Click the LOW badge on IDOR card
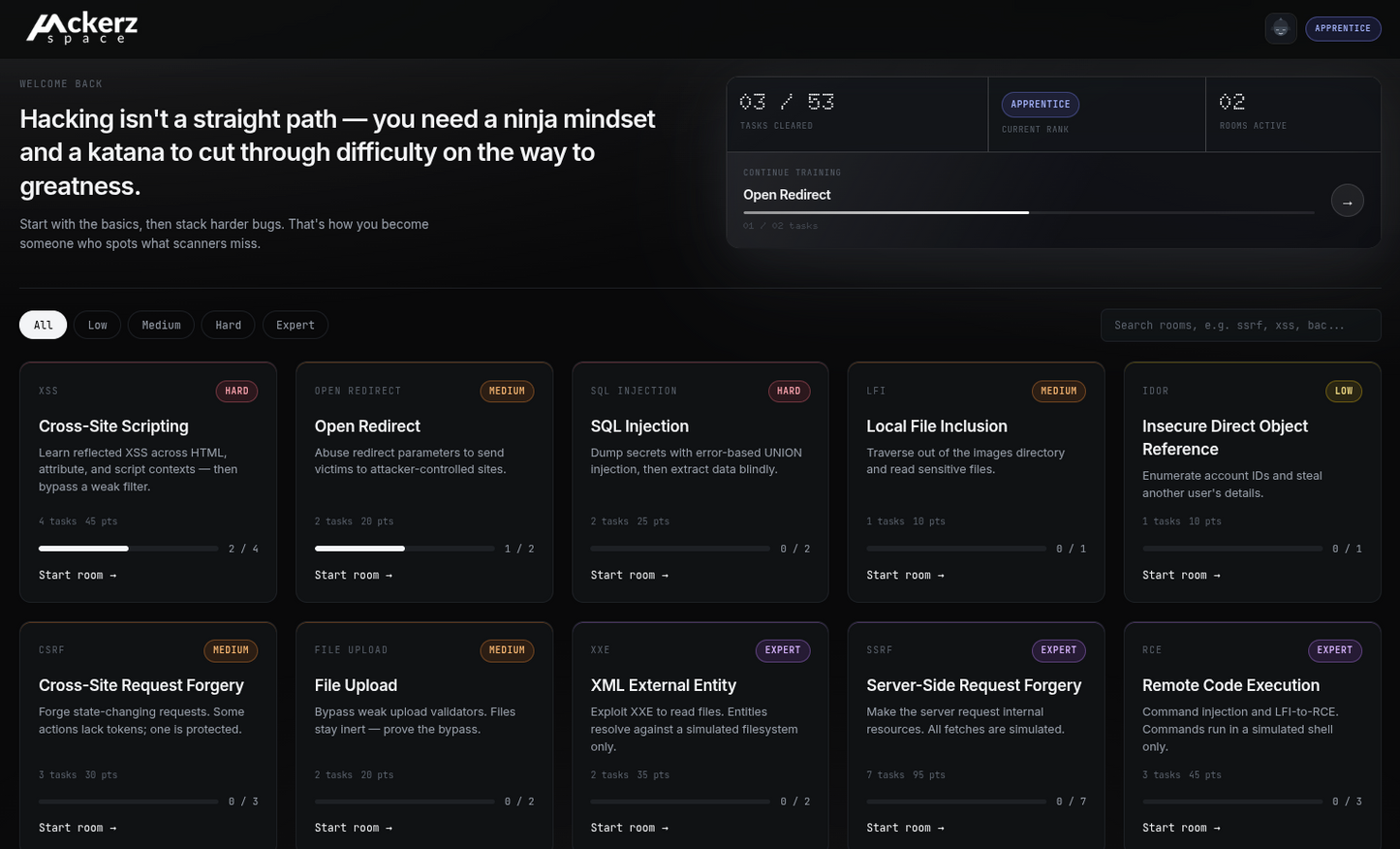1400x849 pixels. tap(1344, 391)
